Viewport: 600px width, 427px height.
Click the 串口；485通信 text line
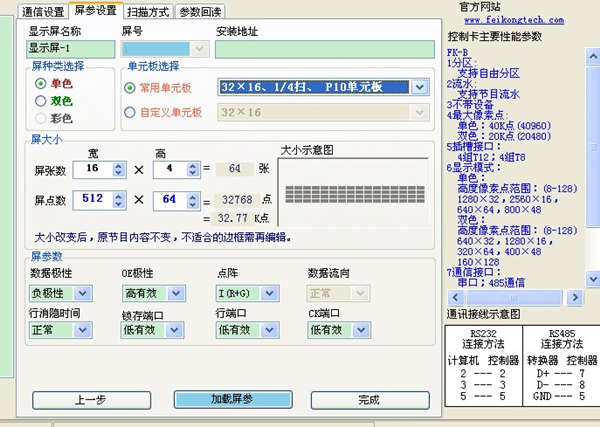[x=491, y=283]
